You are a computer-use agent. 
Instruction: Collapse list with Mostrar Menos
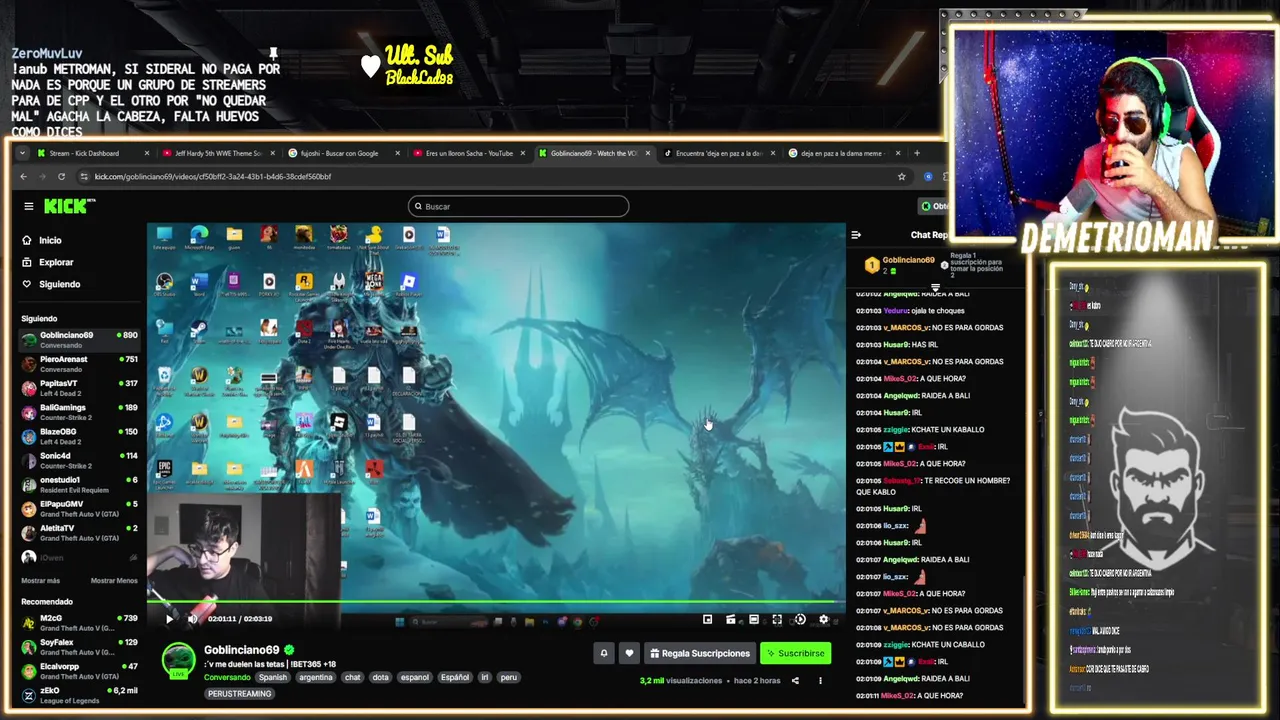tap(114, 580)
